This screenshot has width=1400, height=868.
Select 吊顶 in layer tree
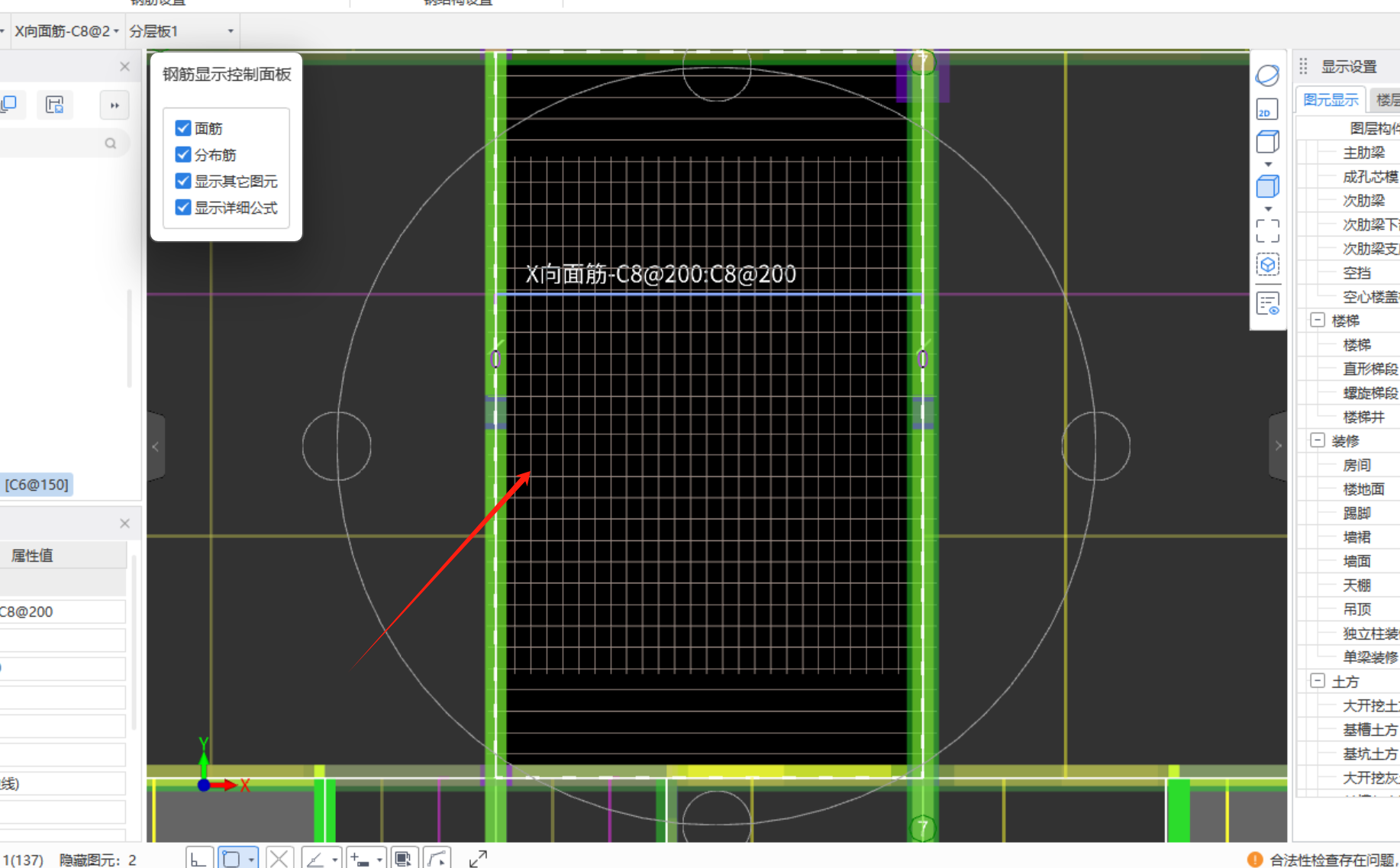(x=1356, y=609)
